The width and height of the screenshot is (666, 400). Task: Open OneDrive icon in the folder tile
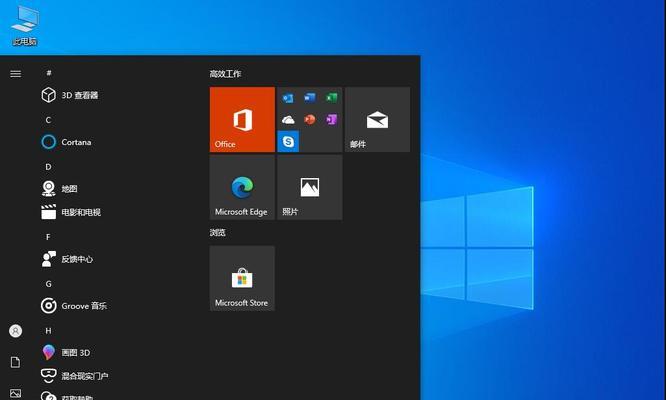[x=288, y=120]
